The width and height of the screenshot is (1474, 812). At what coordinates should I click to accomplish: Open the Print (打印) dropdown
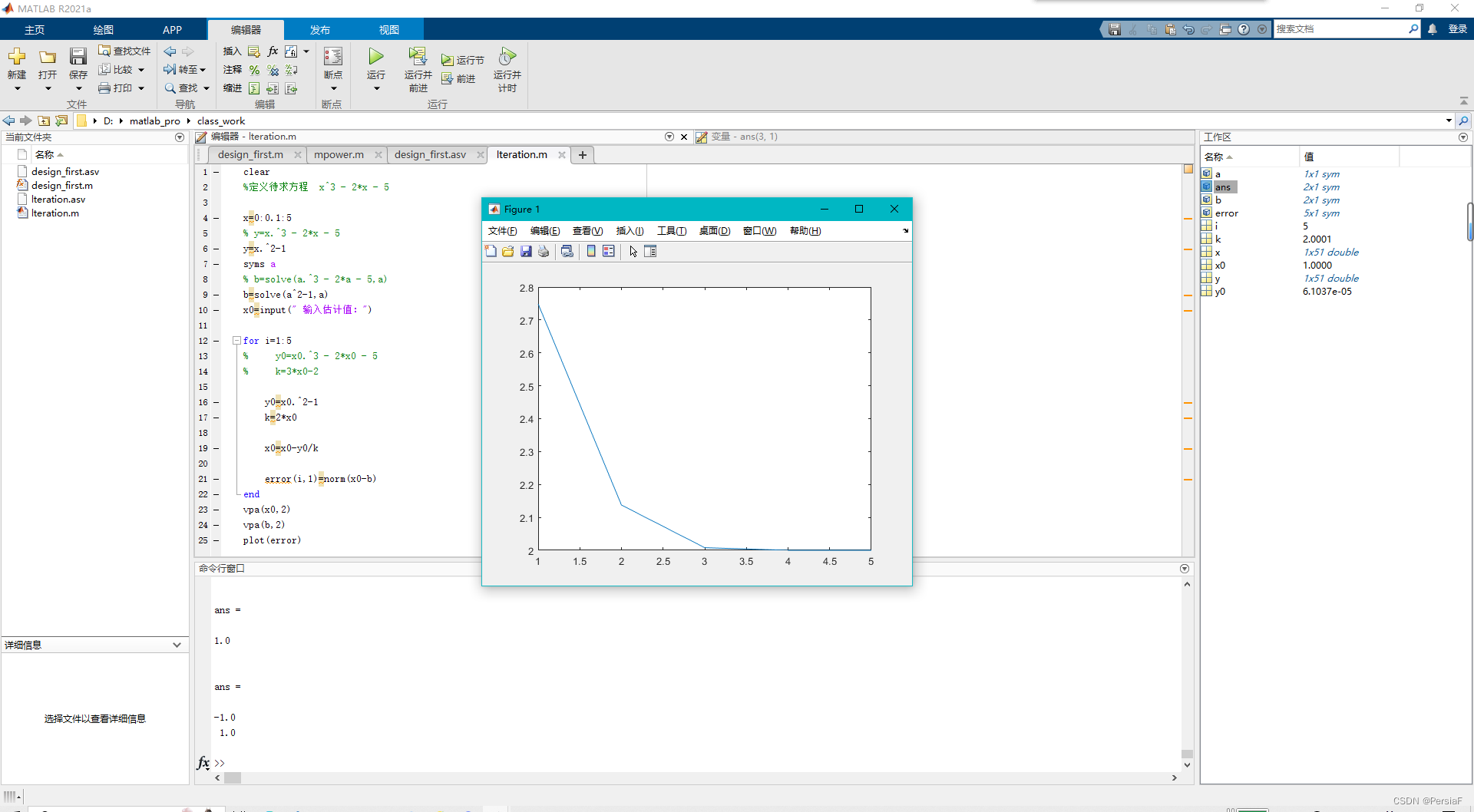141,88
